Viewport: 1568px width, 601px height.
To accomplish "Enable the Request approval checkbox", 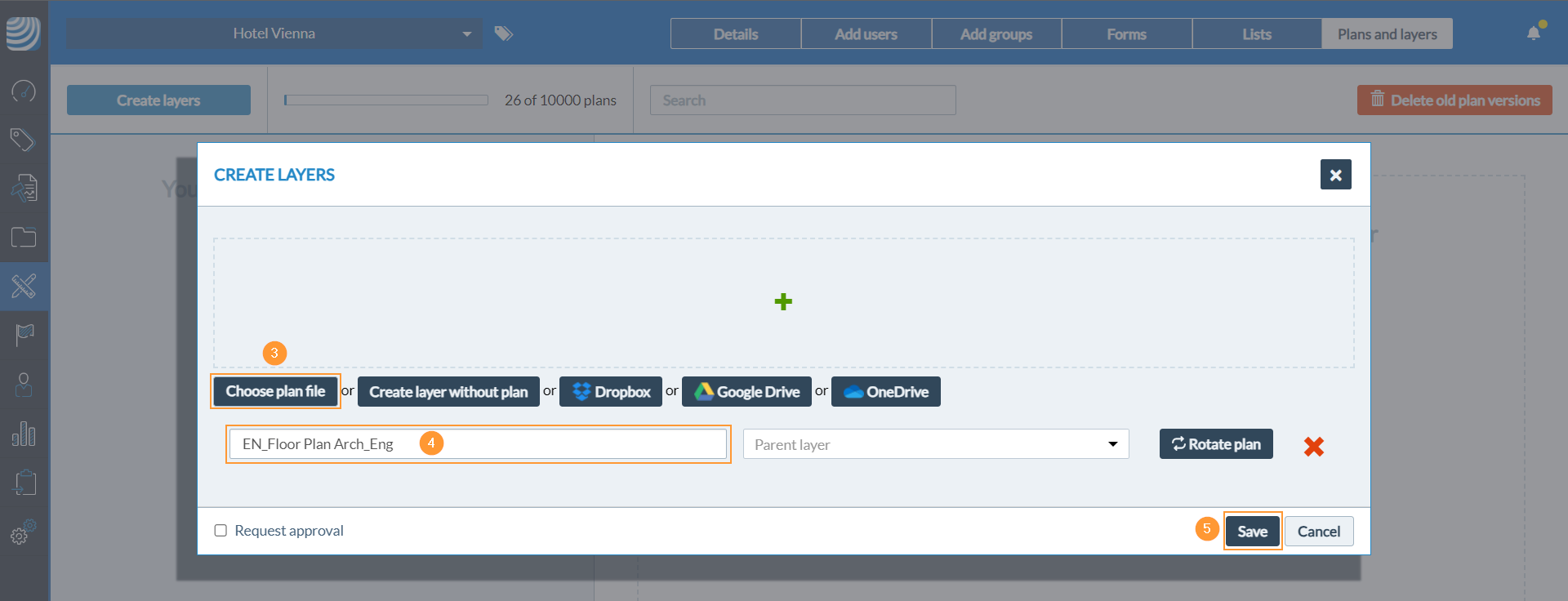I will (220, 531).
